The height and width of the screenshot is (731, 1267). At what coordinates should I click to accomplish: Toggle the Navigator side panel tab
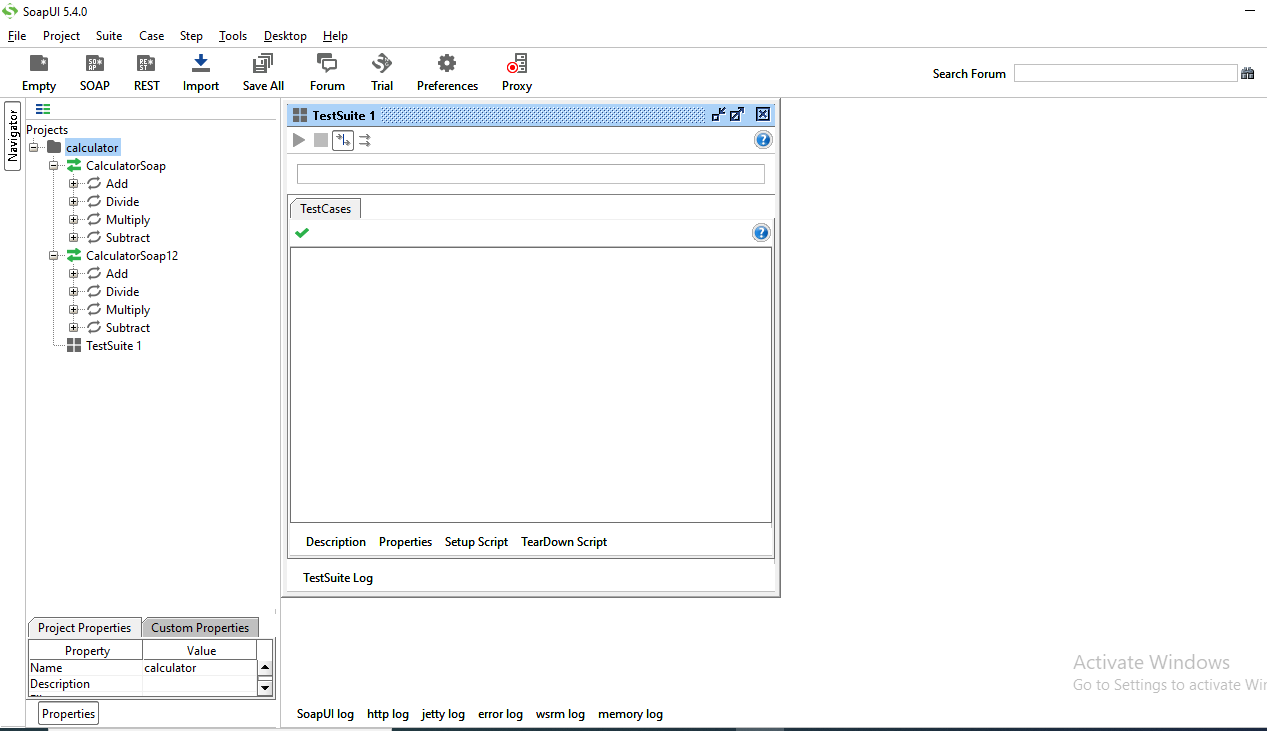tap(13, 136)
